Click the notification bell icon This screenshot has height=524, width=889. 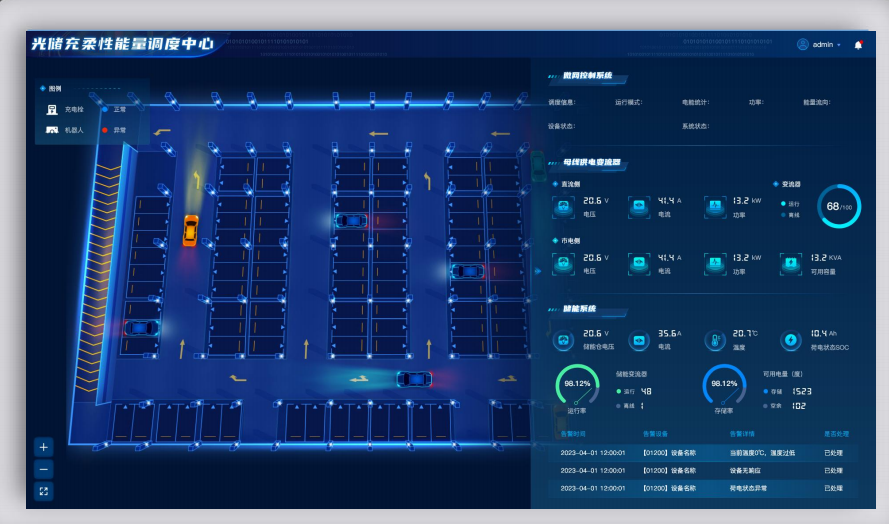pos(858,45)
